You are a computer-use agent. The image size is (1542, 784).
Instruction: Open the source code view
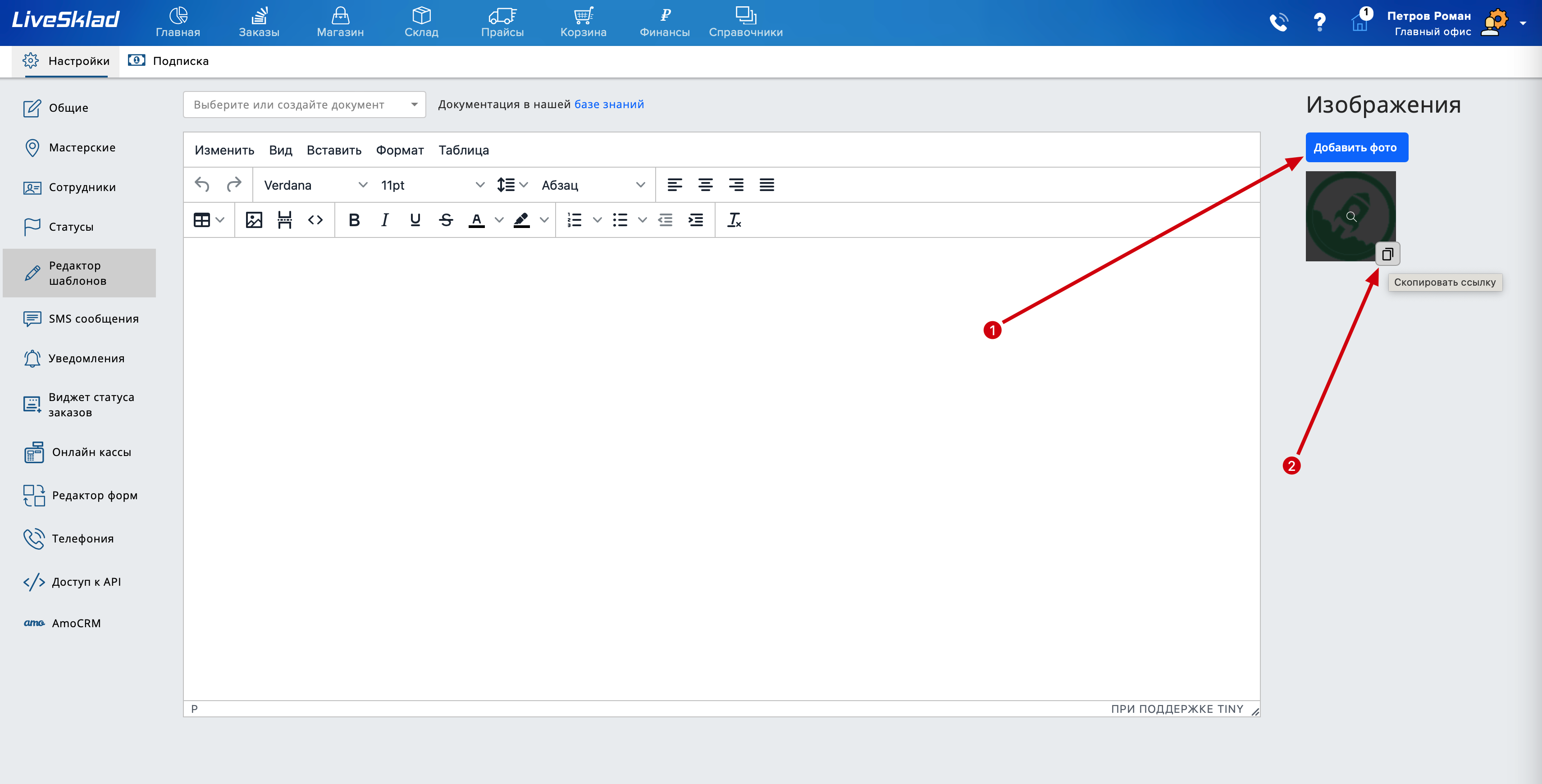[315, 220]
